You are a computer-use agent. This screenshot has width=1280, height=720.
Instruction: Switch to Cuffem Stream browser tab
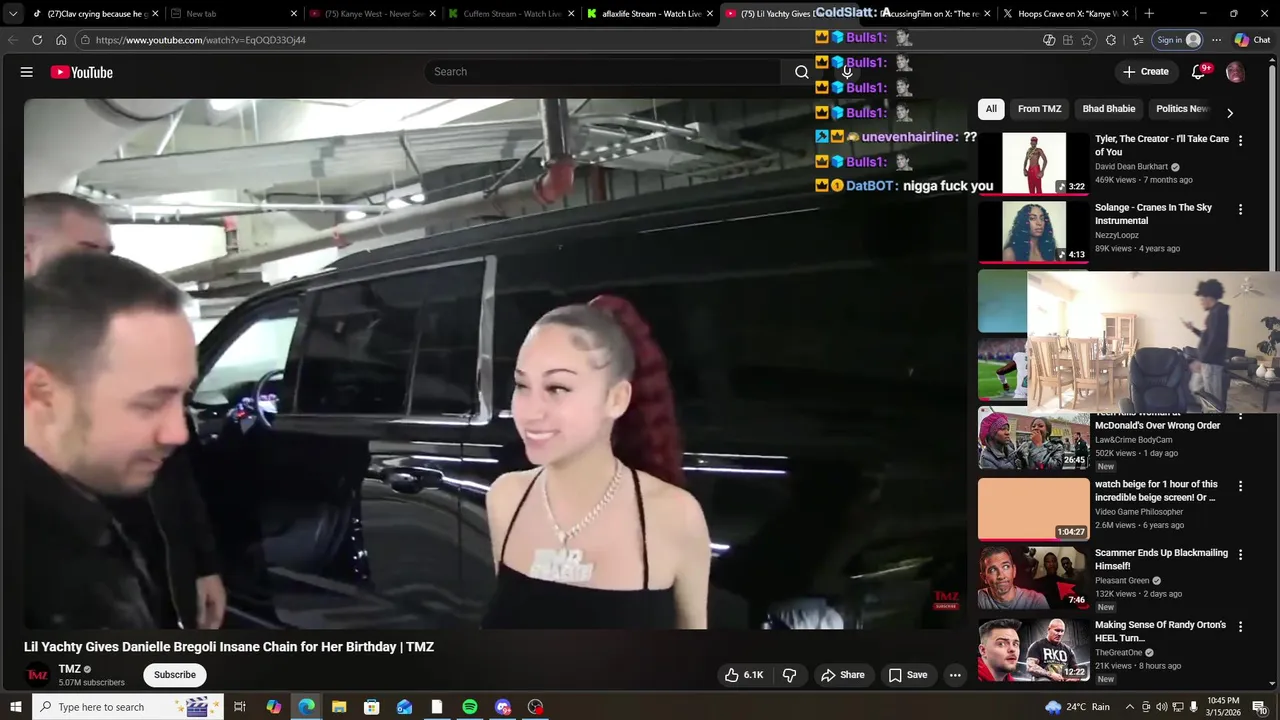click(510, 14)
